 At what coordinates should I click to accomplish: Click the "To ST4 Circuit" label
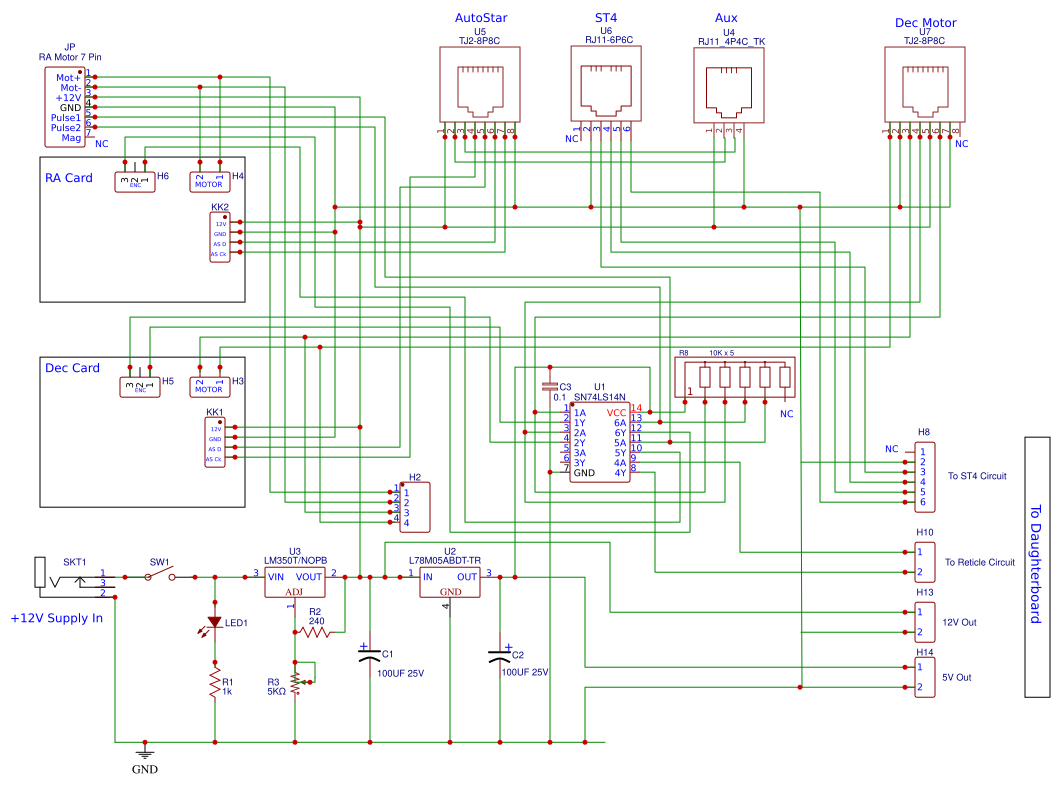tap(977, 476)
